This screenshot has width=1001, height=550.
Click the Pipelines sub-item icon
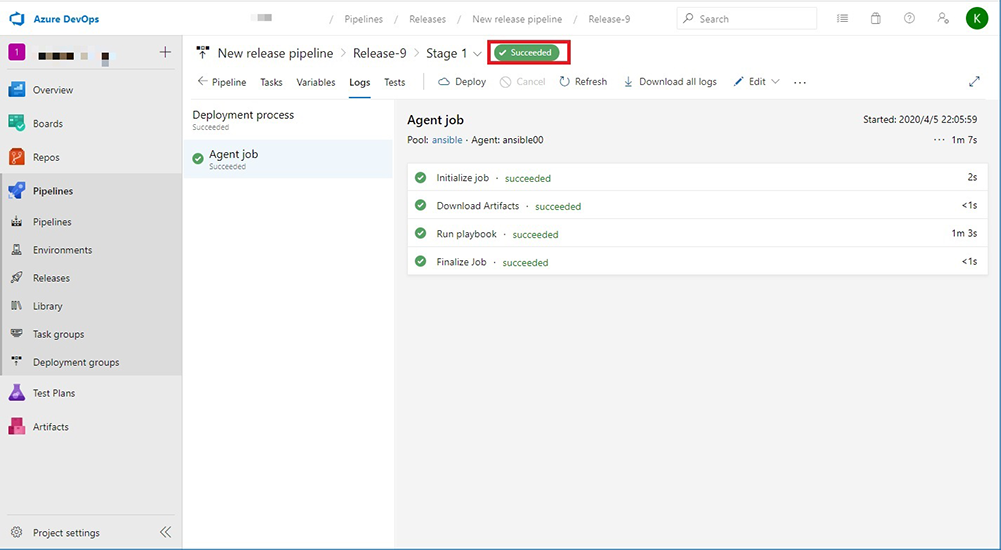(x=17, y=221)
